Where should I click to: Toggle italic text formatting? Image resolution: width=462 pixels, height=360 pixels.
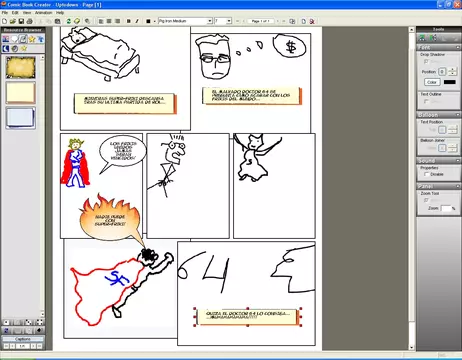pyautogui.click(x=137, y=21)
